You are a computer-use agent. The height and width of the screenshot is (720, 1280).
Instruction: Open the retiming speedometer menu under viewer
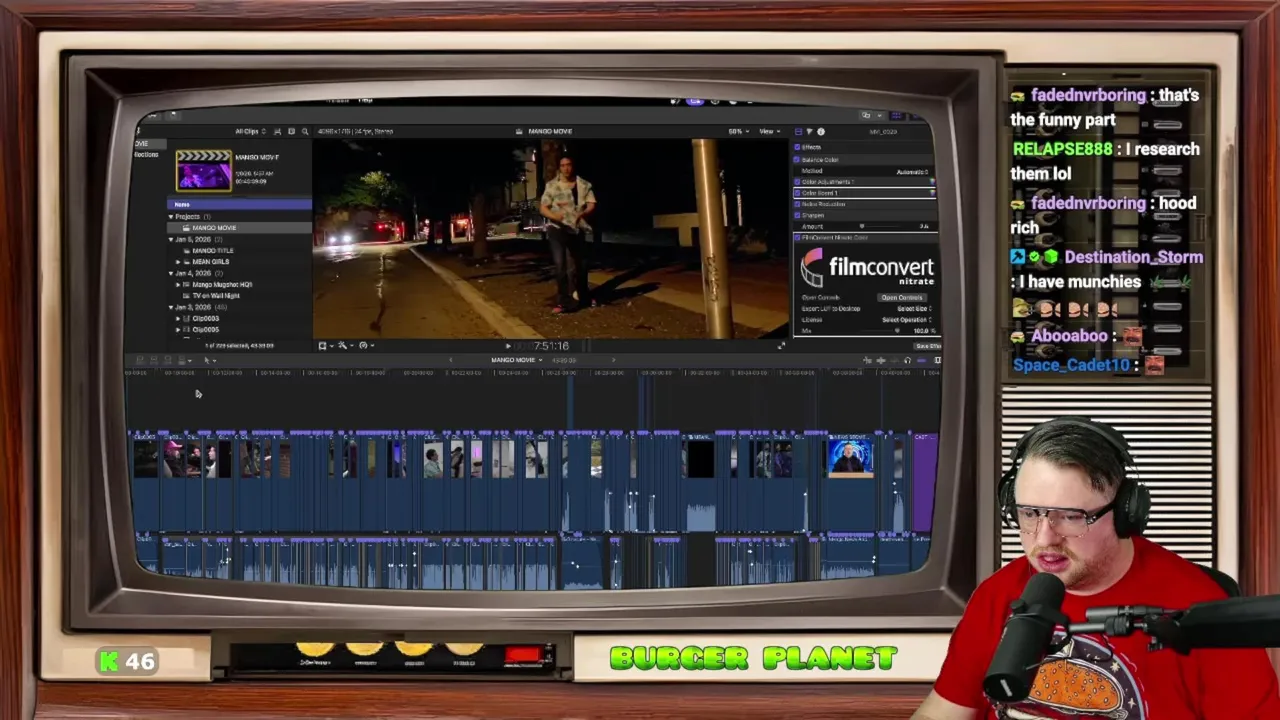(x=365, y=346)
